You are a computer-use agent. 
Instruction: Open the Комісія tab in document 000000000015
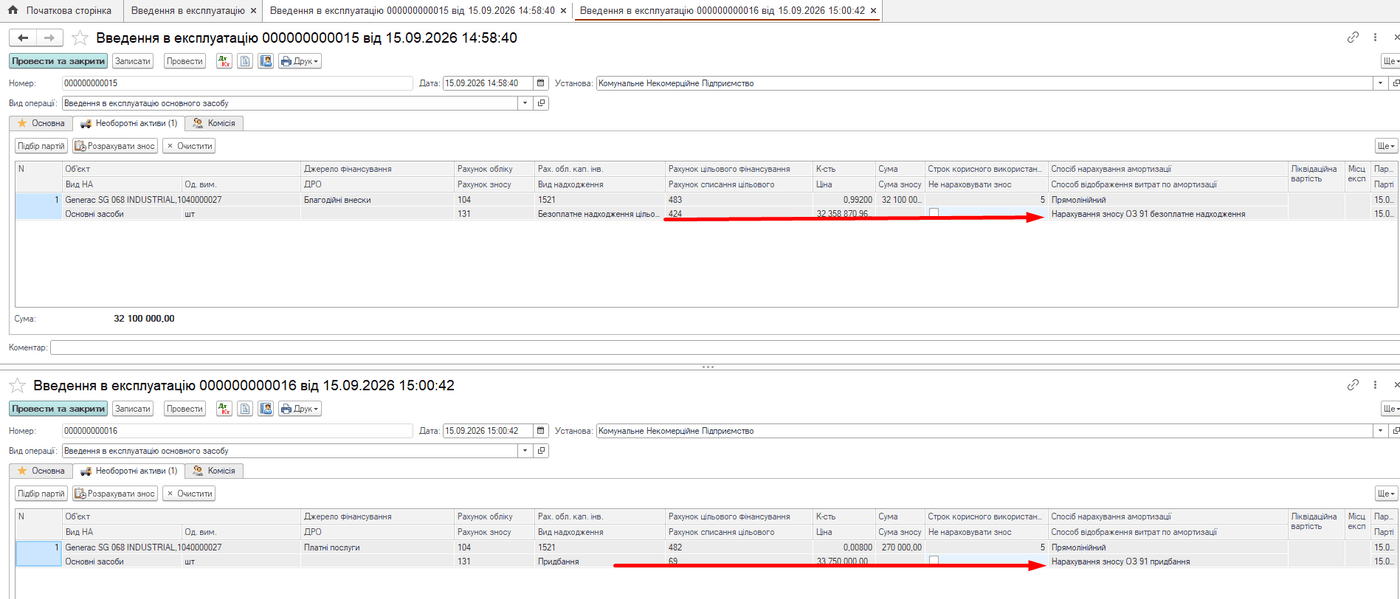tap(214, 123)
